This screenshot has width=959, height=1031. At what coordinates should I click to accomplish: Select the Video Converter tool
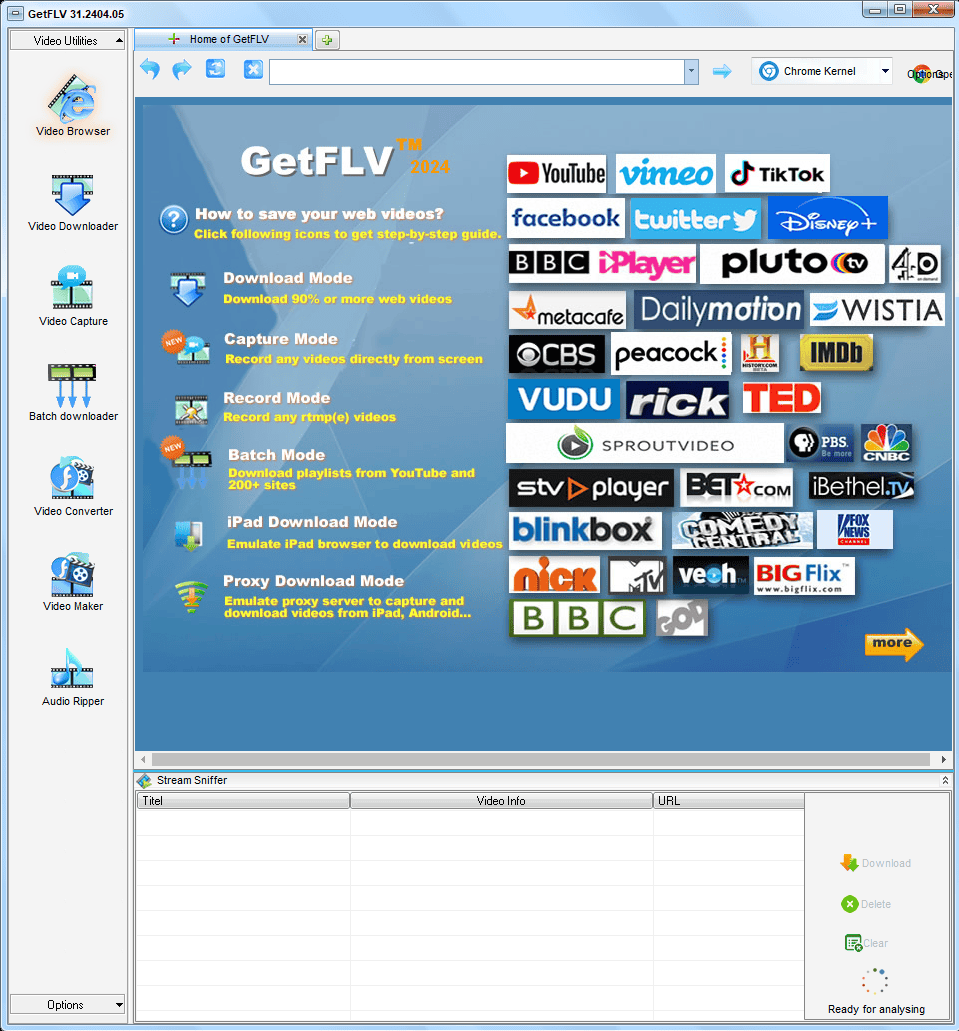(x=71, y=478)
